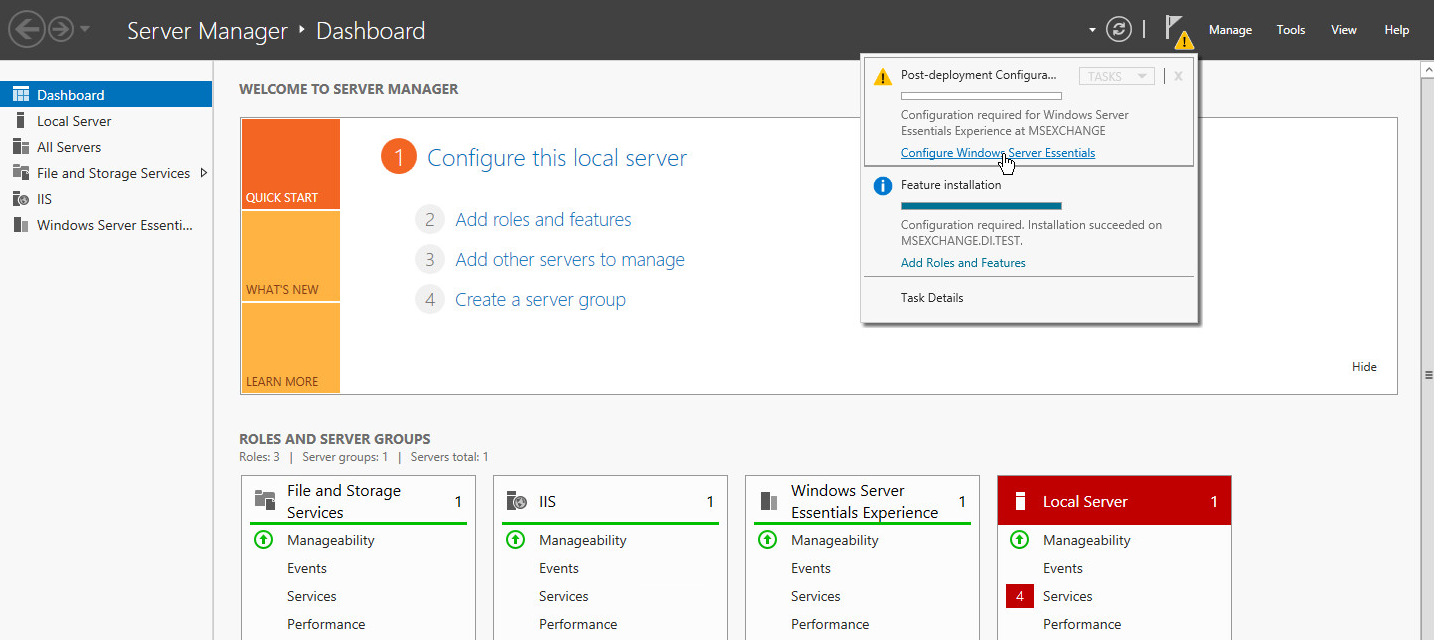Viewport: 1434px width, 640px height.
Task: Click the Feature installation progress bar
Action: [x=980, y=206]
